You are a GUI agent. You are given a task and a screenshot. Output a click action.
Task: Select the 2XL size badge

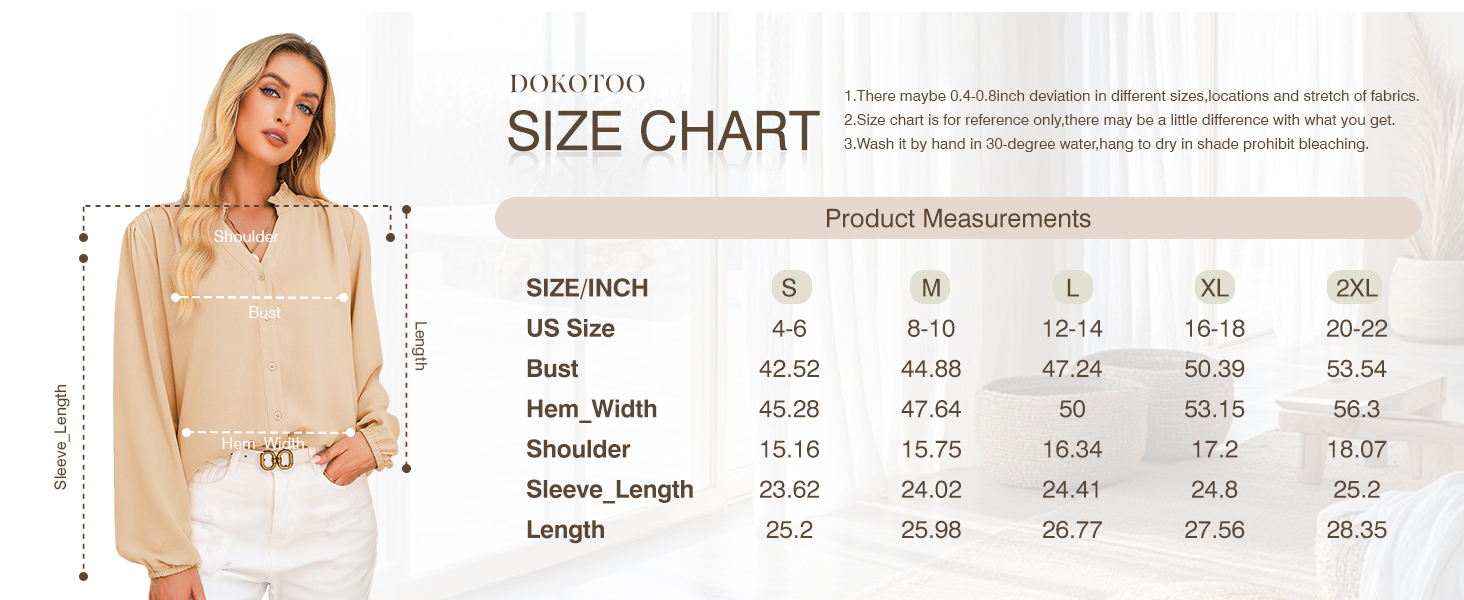tap(1356, 288)
